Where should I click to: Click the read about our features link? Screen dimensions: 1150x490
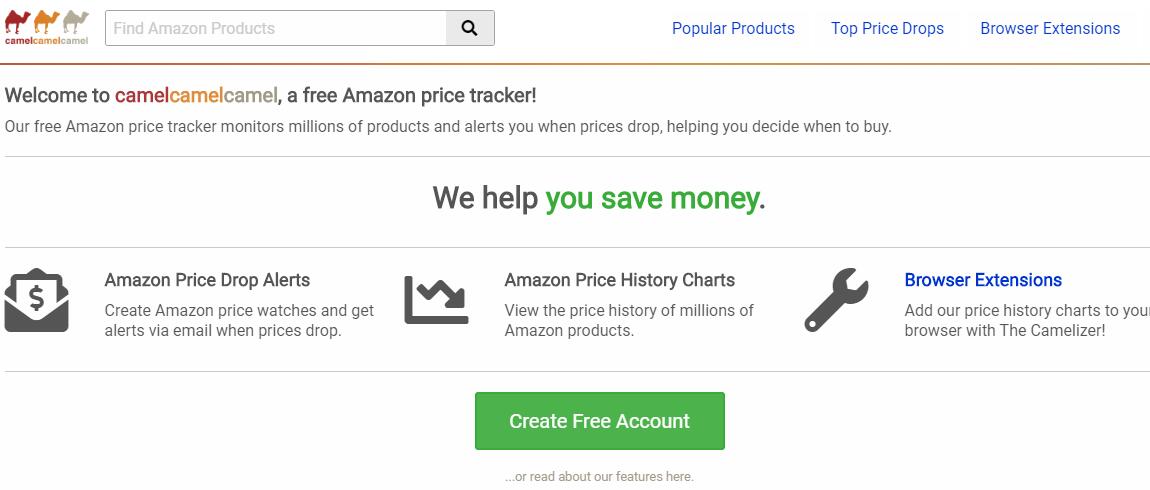tap(599, 476)
